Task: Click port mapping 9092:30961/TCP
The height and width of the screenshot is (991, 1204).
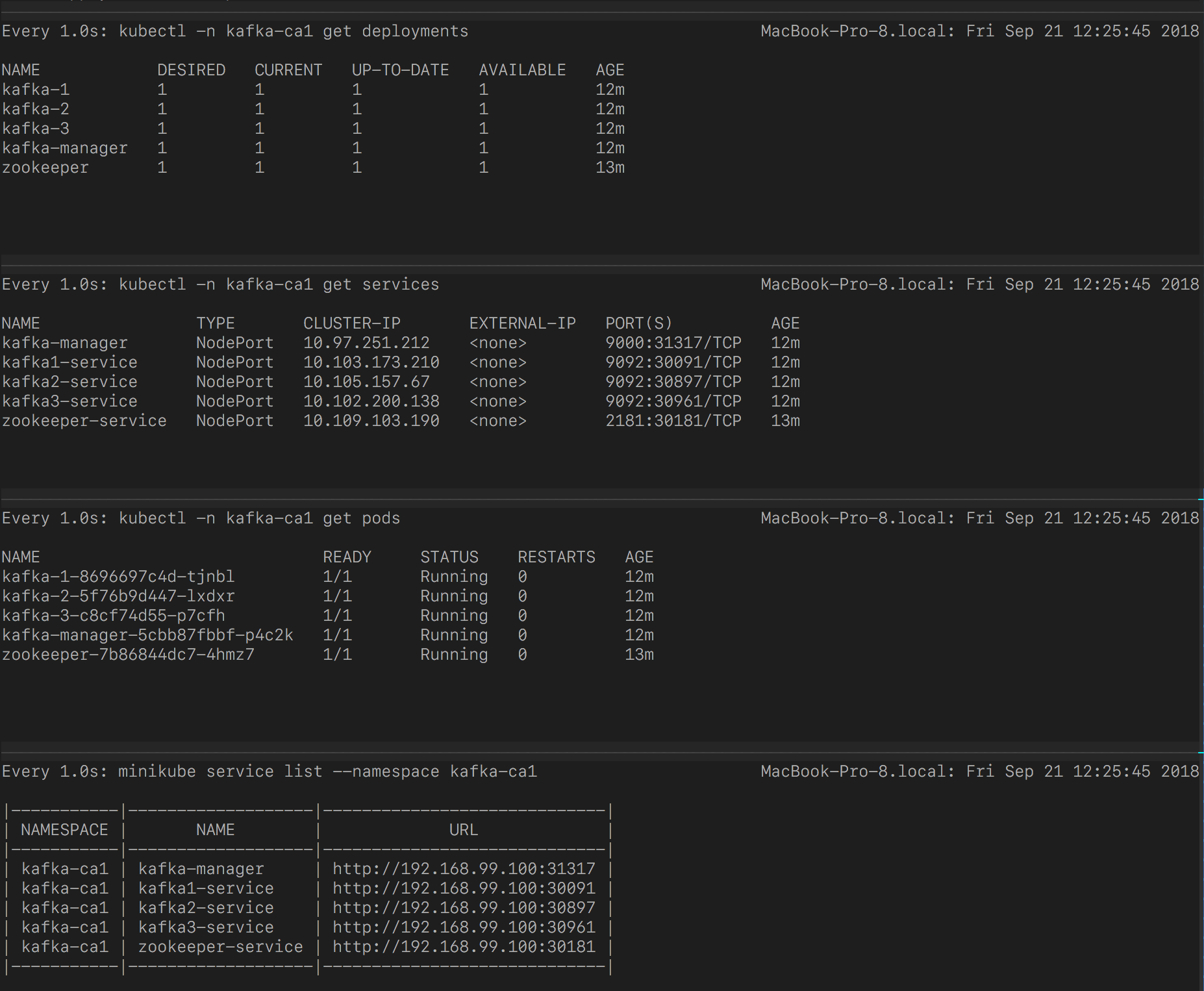Action: tap(673, 401)
